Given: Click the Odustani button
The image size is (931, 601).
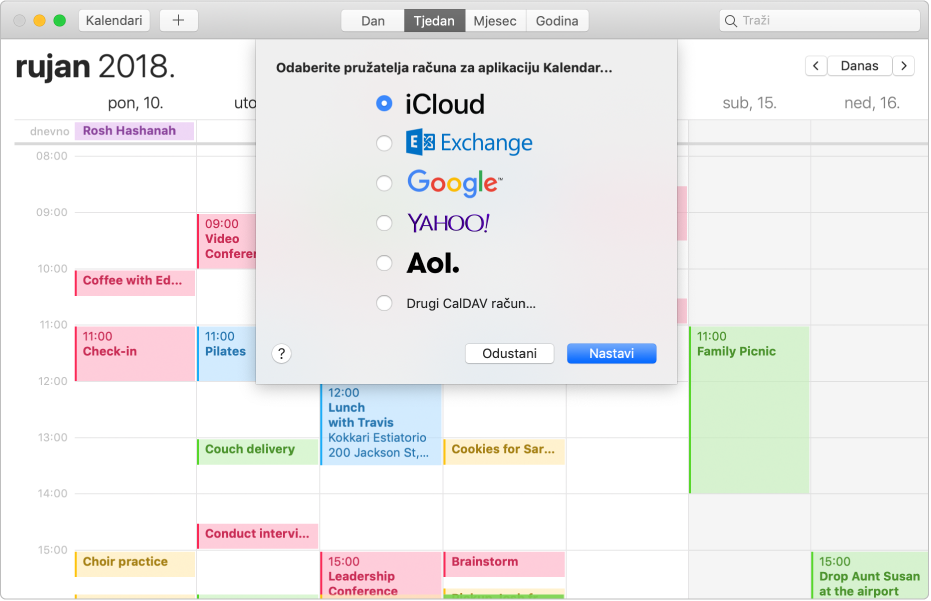Looking at the screenshot, I should (x=509, y=353).
